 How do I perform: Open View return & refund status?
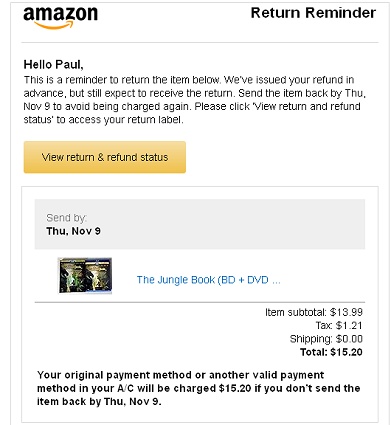(x=105, y=157)
